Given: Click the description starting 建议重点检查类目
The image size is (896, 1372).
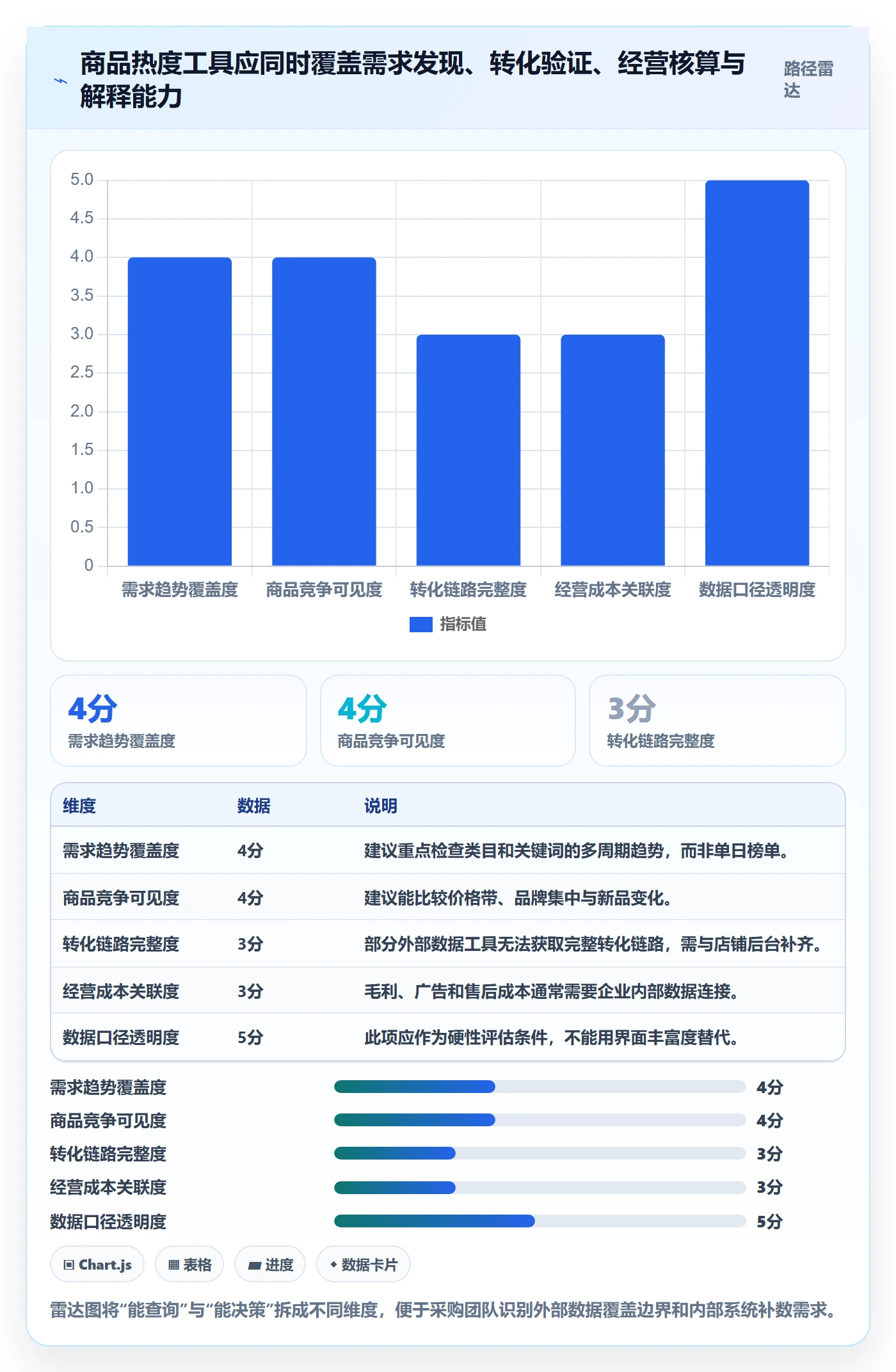Looking at the screenshot, I should point(579,850).
